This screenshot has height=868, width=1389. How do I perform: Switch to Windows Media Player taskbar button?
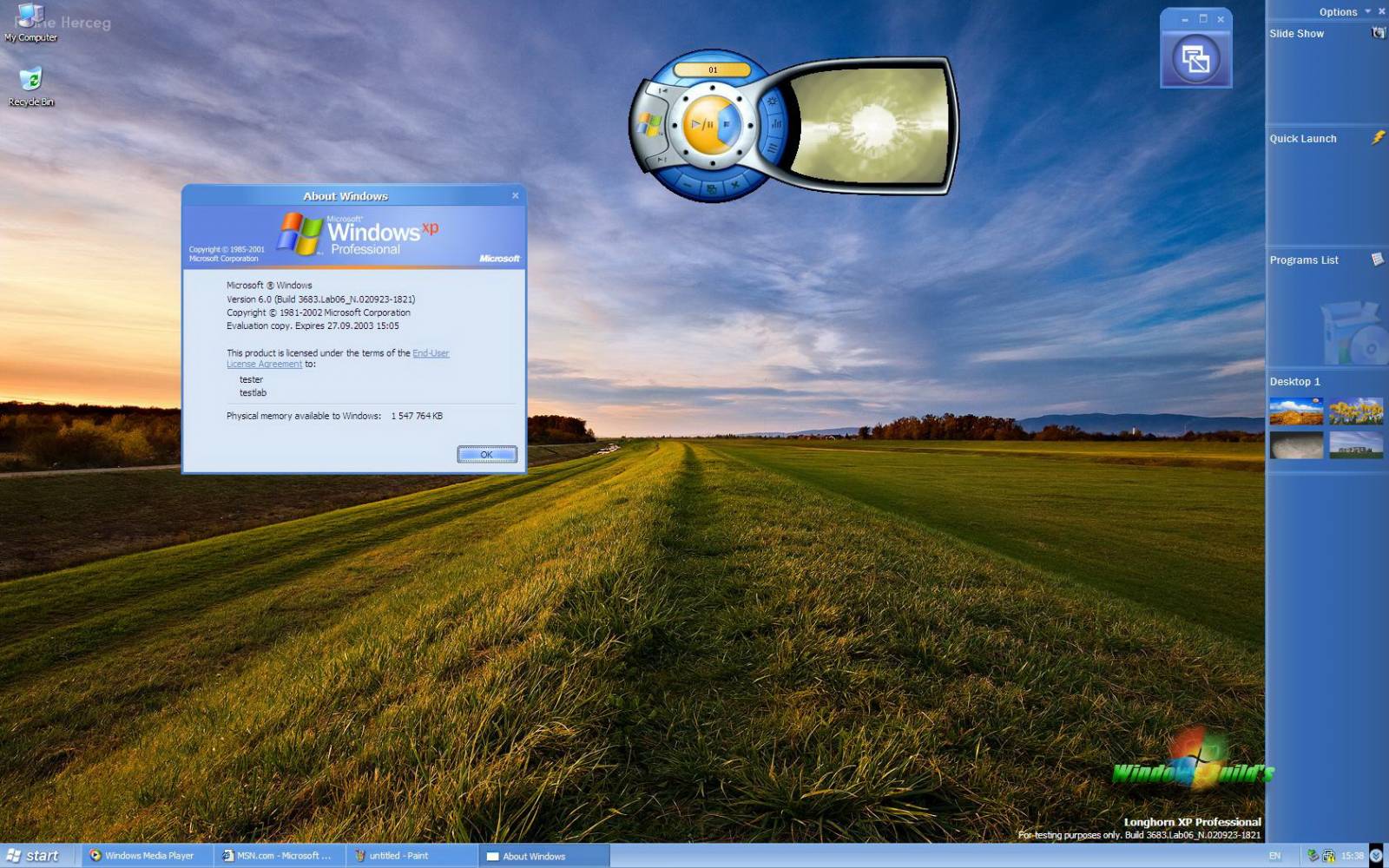[148, 856]
